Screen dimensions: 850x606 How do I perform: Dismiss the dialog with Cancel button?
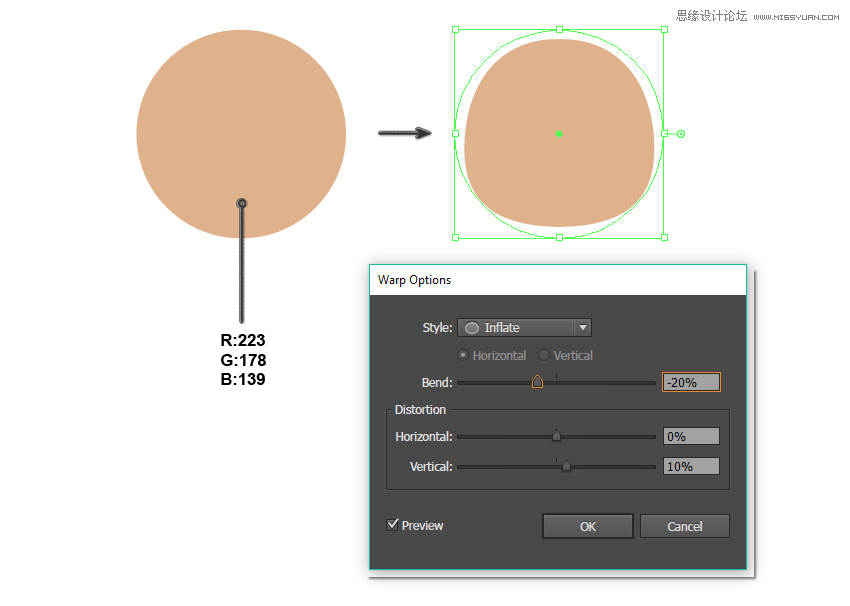pos(685,526)
